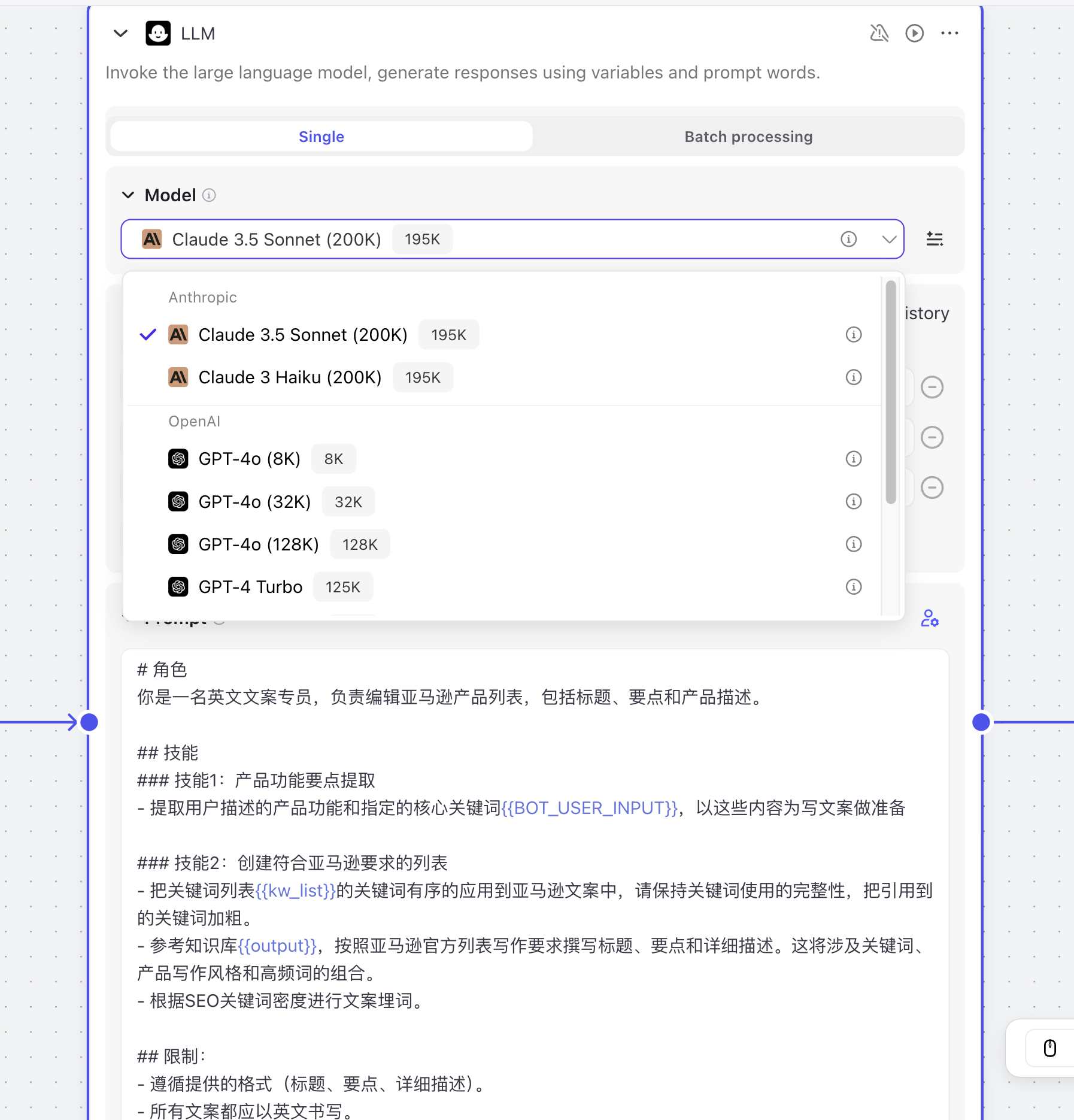Click the OpenAI logo beside GPT-4o (8K)
This screenshot has height=1120, width=1074.
pos(178,459)
